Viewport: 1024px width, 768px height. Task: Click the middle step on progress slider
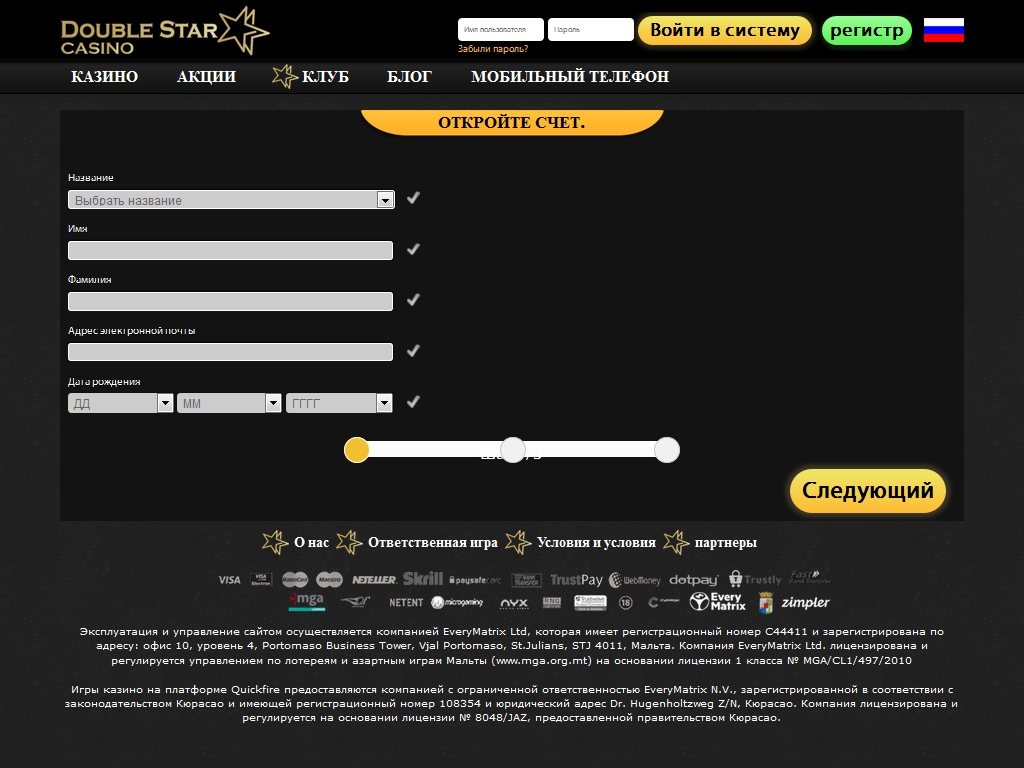coord(512,450)
